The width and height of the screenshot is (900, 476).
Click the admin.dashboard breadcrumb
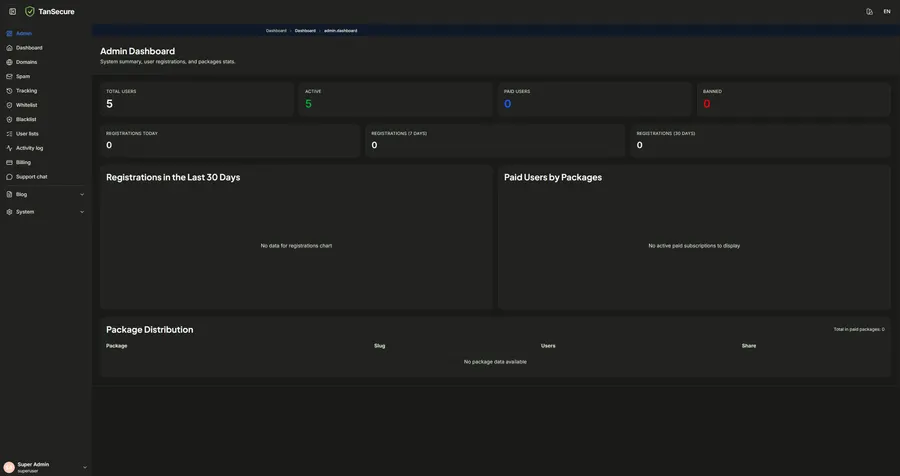(340, 30)
